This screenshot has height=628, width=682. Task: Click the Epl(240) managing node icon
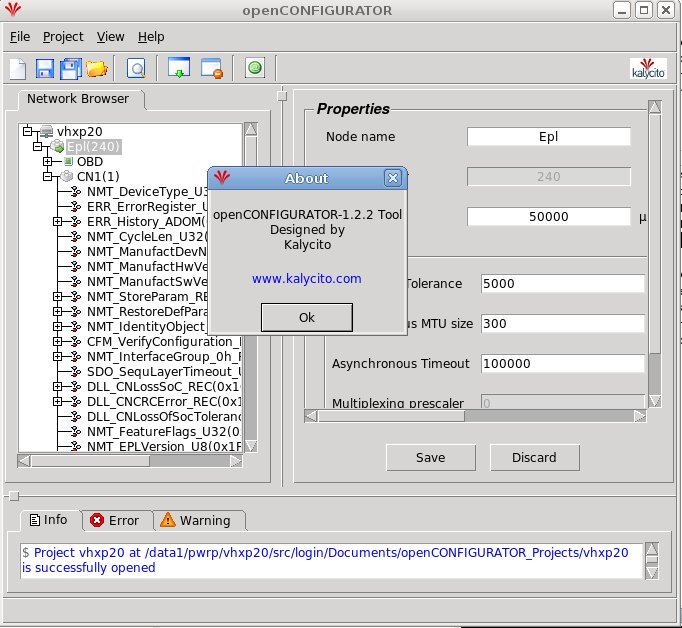click(57, 146)
